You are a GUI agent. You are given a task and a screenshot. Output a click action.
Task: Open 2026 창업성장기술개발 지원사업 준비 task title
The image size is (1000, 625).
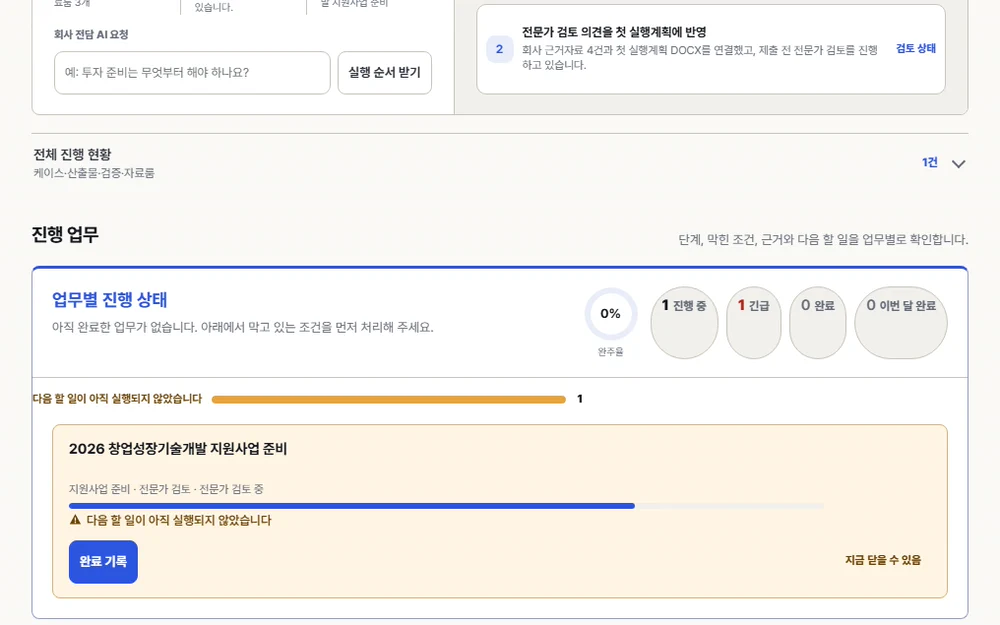(178, 449)
